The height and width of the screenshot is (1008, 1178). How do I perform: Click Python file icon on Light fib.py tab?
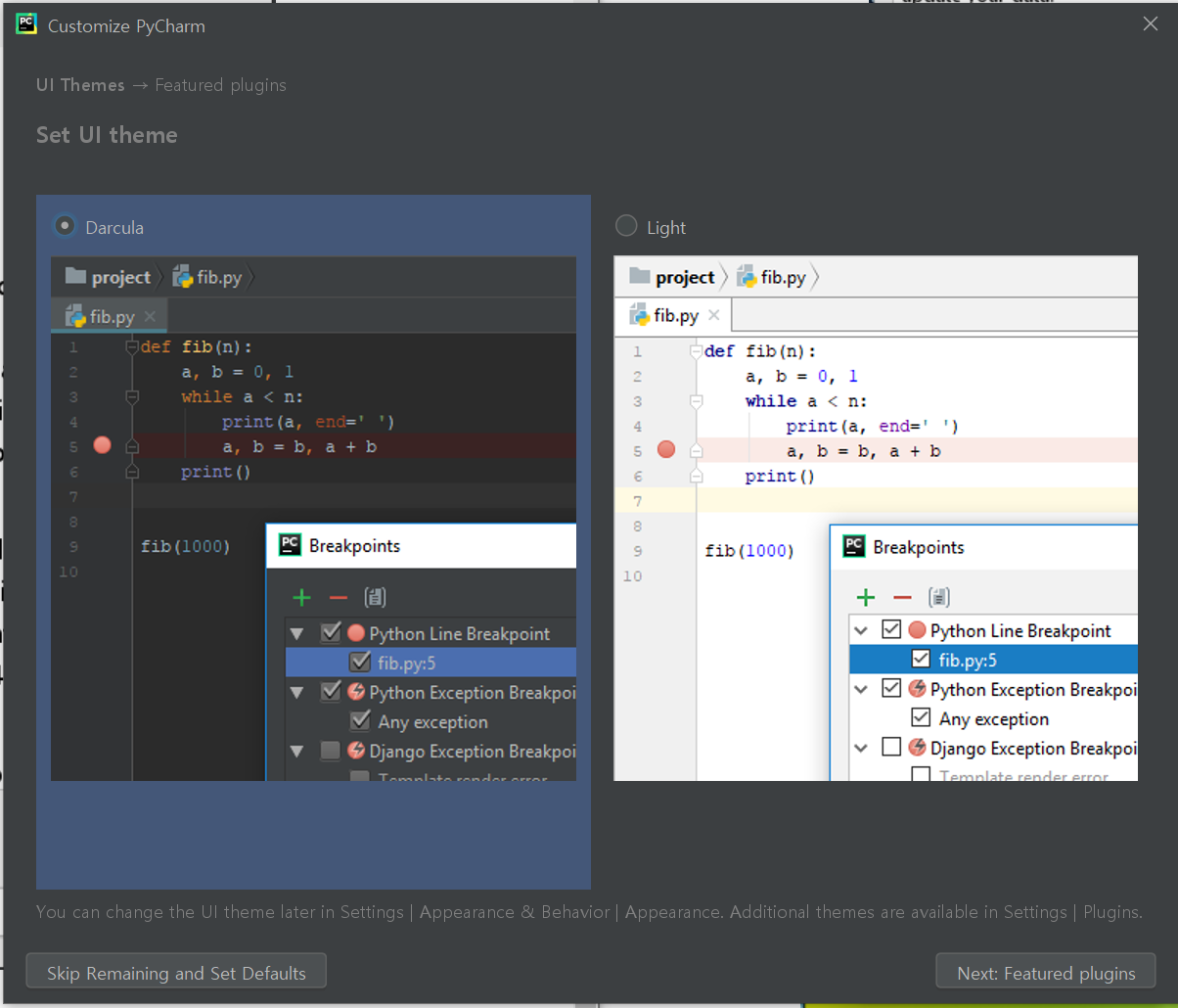[641, 315]
